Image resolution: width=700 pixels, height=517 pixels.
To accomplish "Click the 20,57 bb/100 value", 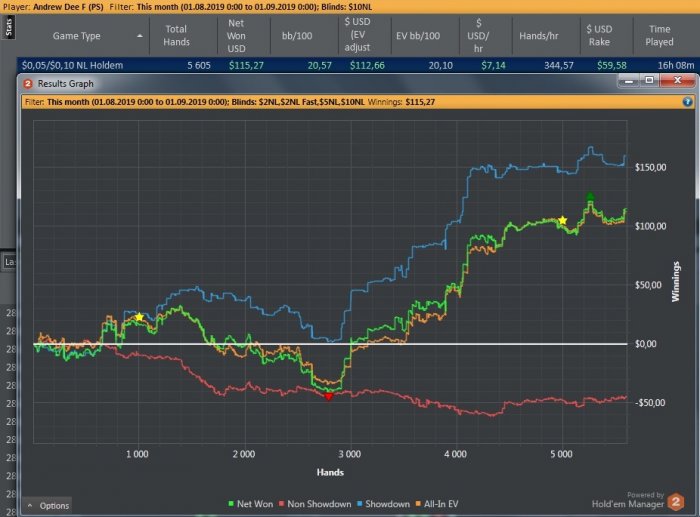I will tap(319, 66).
